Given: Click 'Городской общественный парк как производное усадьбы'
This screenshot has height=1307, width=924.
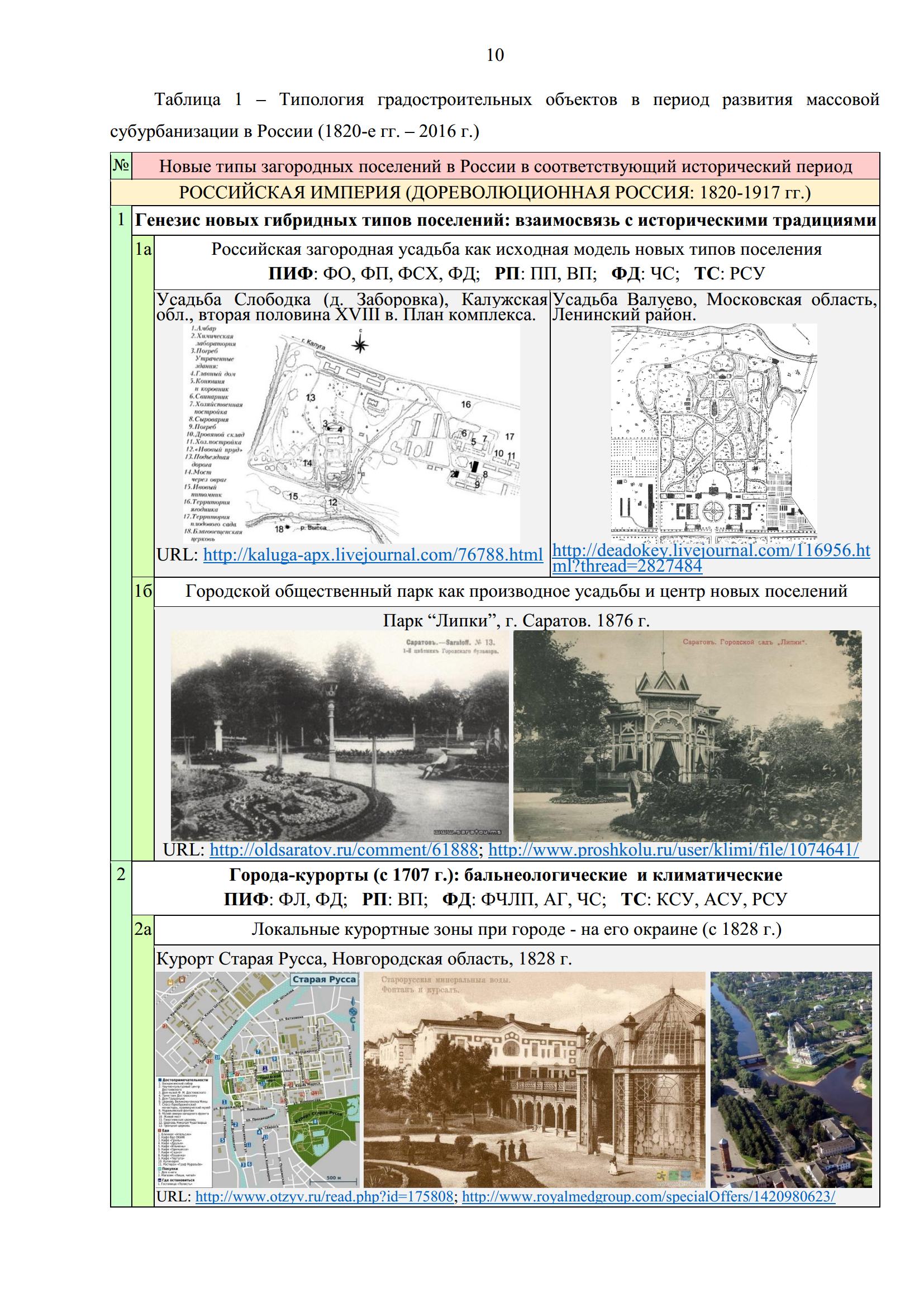Looking at the screenshot, I should [517, 591].
